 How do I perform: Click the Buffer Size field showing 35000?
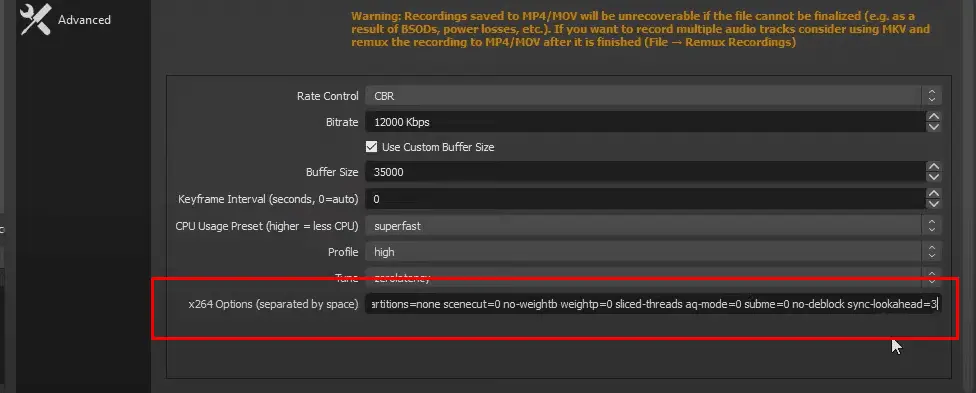645,173
